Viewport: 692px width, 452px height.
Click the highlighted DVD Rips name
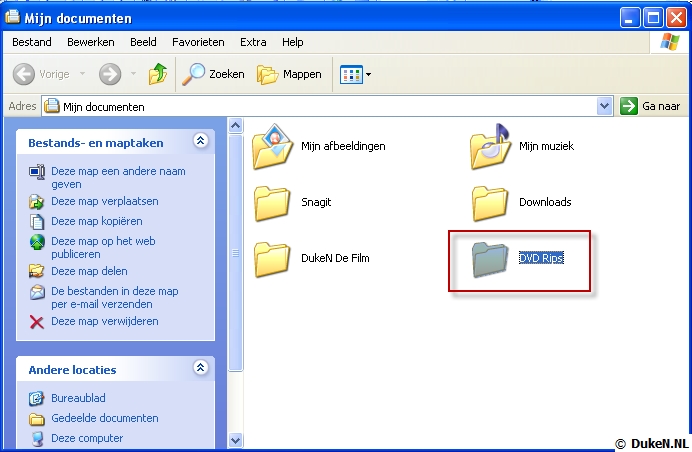[541, 258]
